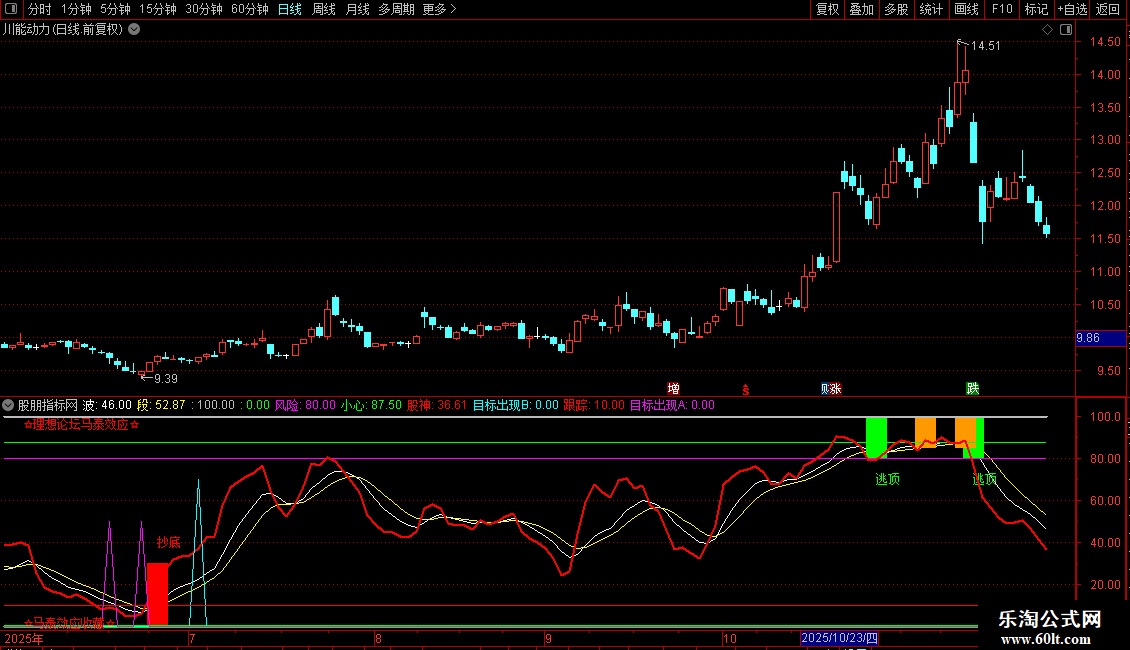Viewport: 1130px width, 650px height.
Task: Expand the 川能动力 chart title dropdown
Action: coord(134,30)
